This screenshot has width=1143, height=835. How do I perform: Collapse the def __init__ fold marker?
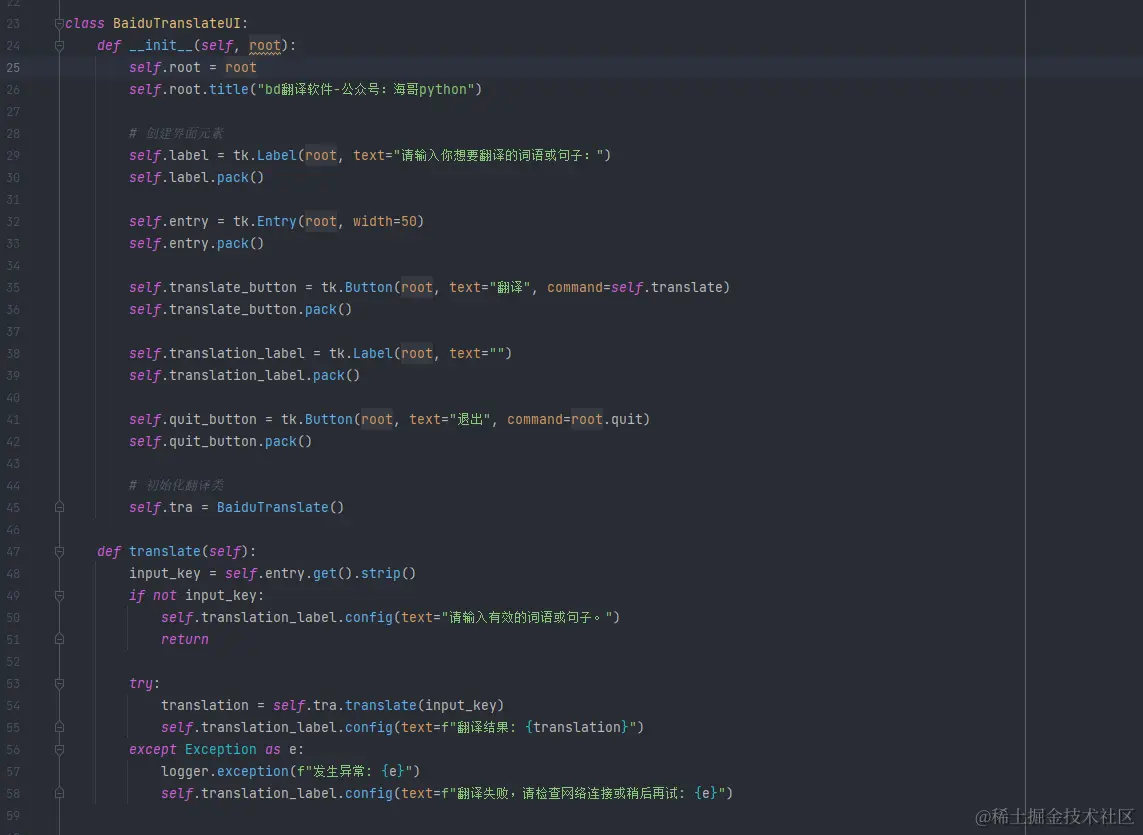[59, 45]
